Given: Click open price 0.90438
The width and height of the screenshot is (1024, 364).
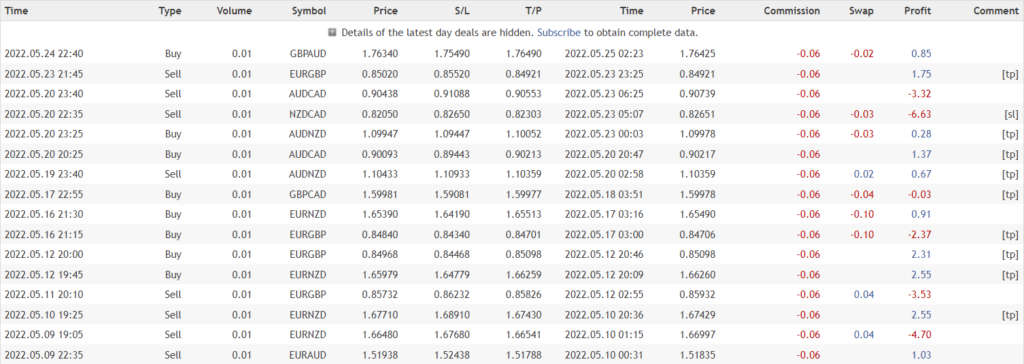Looking at the screenshot, I should pos(379,94).
